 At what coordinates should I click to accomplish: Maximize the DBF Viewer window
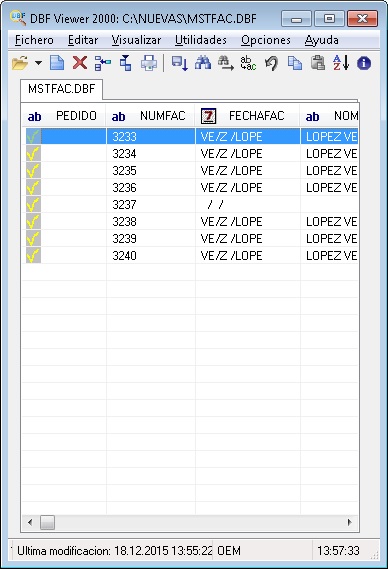pyautogui.click(x=329, y=18)
